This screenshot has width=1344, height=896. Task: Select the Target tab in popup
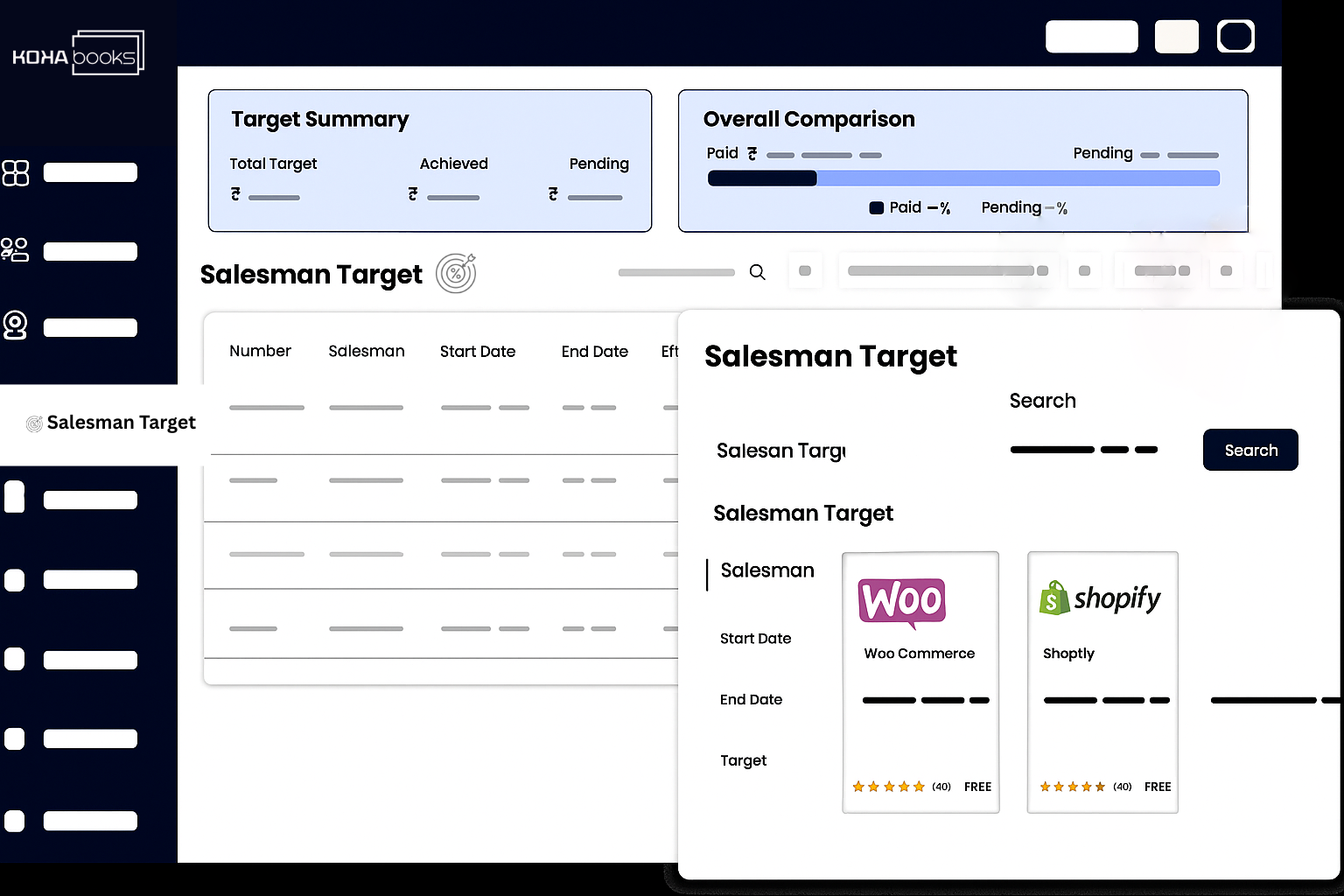[x=743, y=760]
